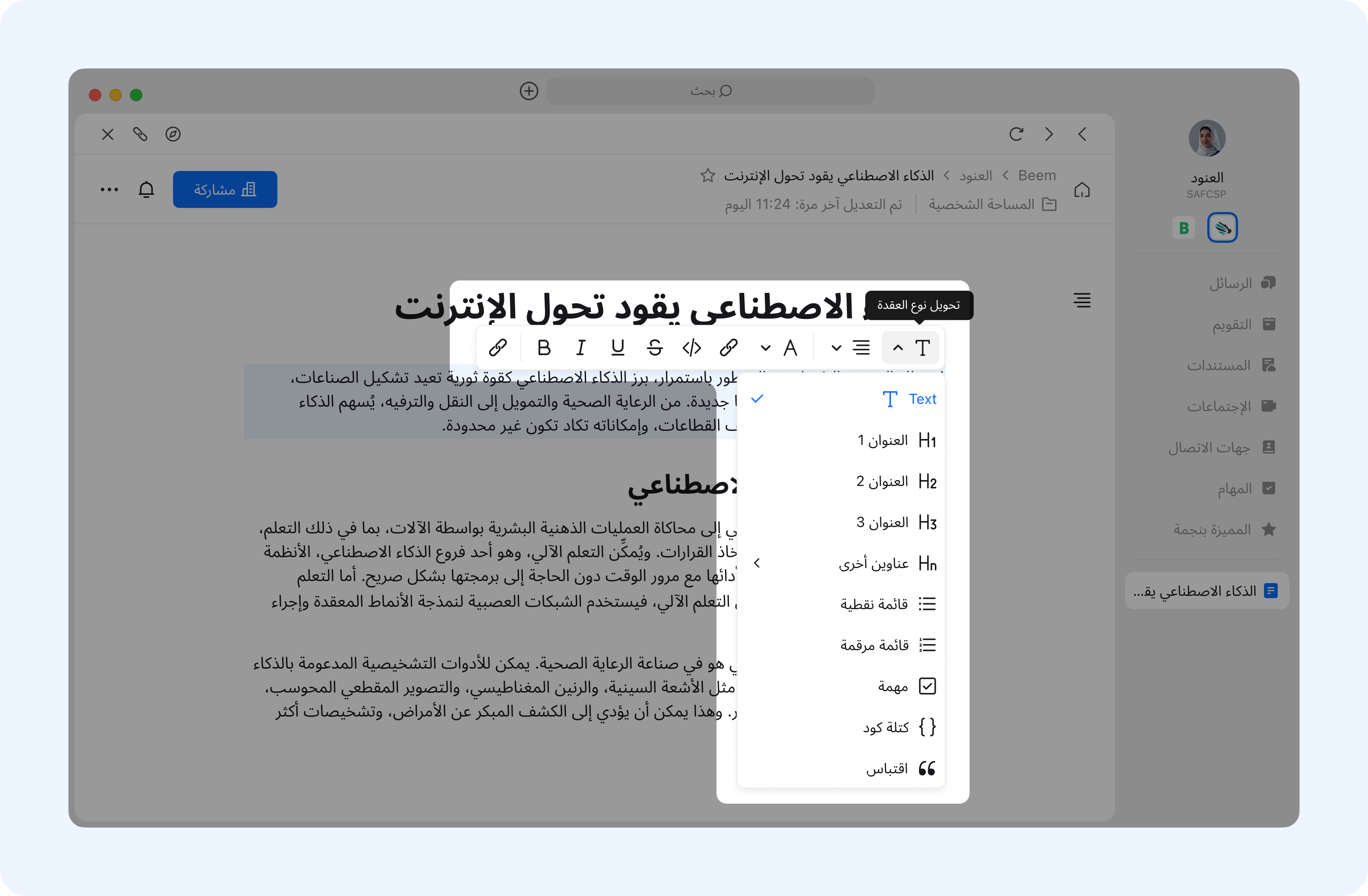
Task: Apply underline formatting to selected text
Action: click(x=617, y=348)
